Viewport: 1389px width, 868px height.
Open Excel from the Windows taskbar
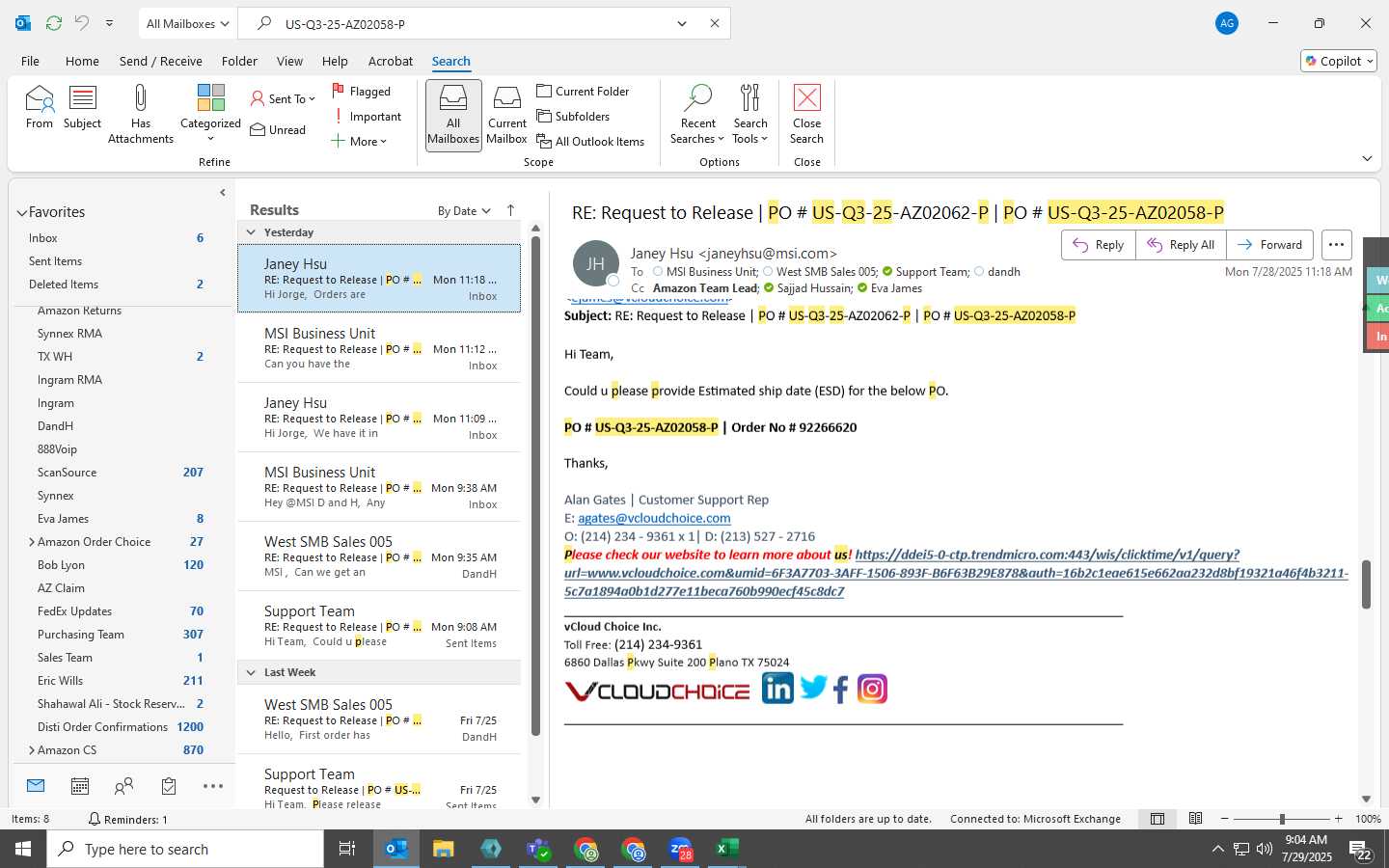tap(726, 849)
